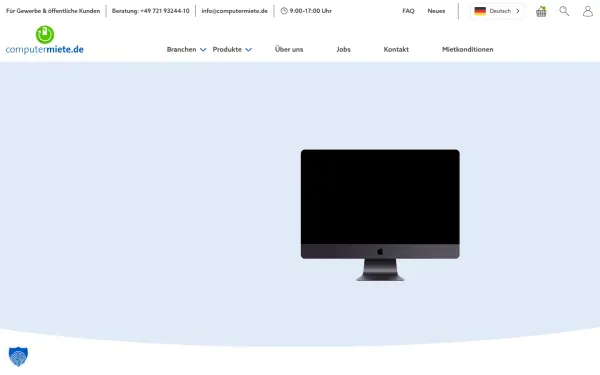Screen dimensions: 600x375
Task: Click the Für Gewerbe & öffentliche Kunden text
Action: tap(53, 11)
